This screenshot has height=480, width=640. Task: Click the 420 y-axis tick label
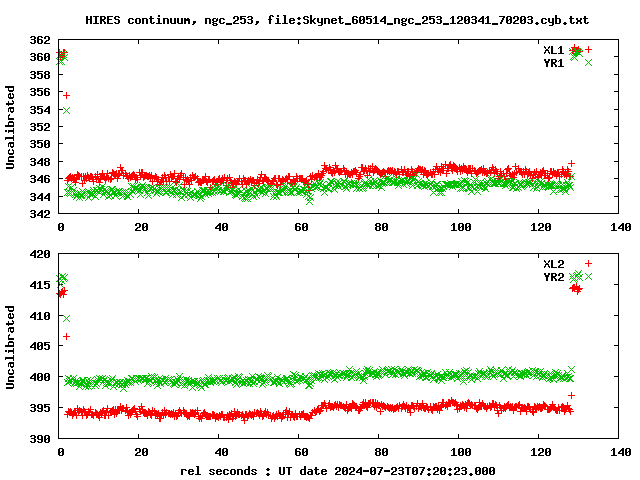click(40, 254)
